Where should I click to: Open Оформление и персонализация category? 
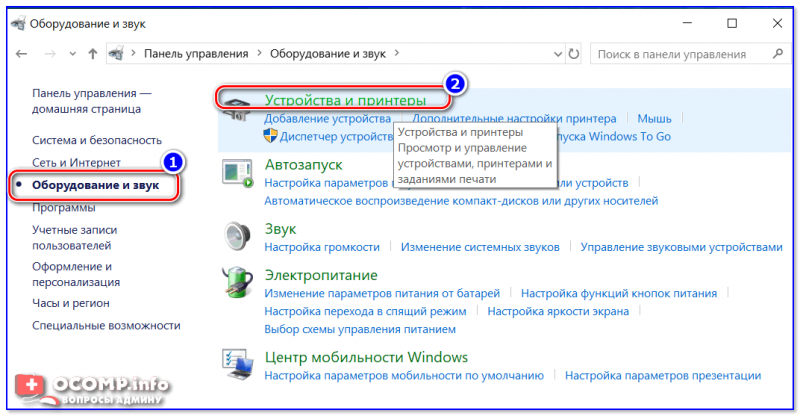[x=76, y=274]
